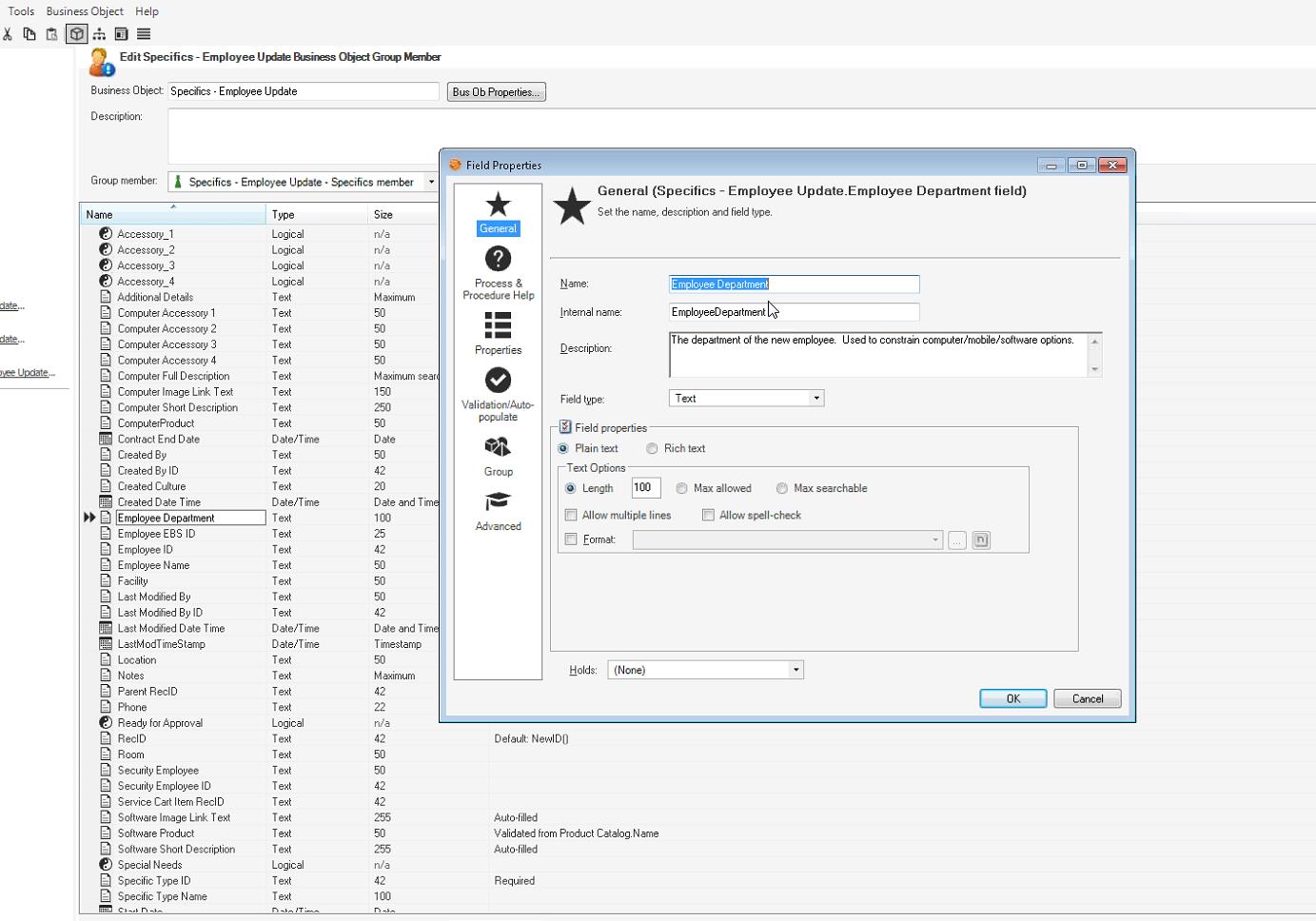
Task: Click the hierarchy tree toolbar icon
Action: pos(99,34)
